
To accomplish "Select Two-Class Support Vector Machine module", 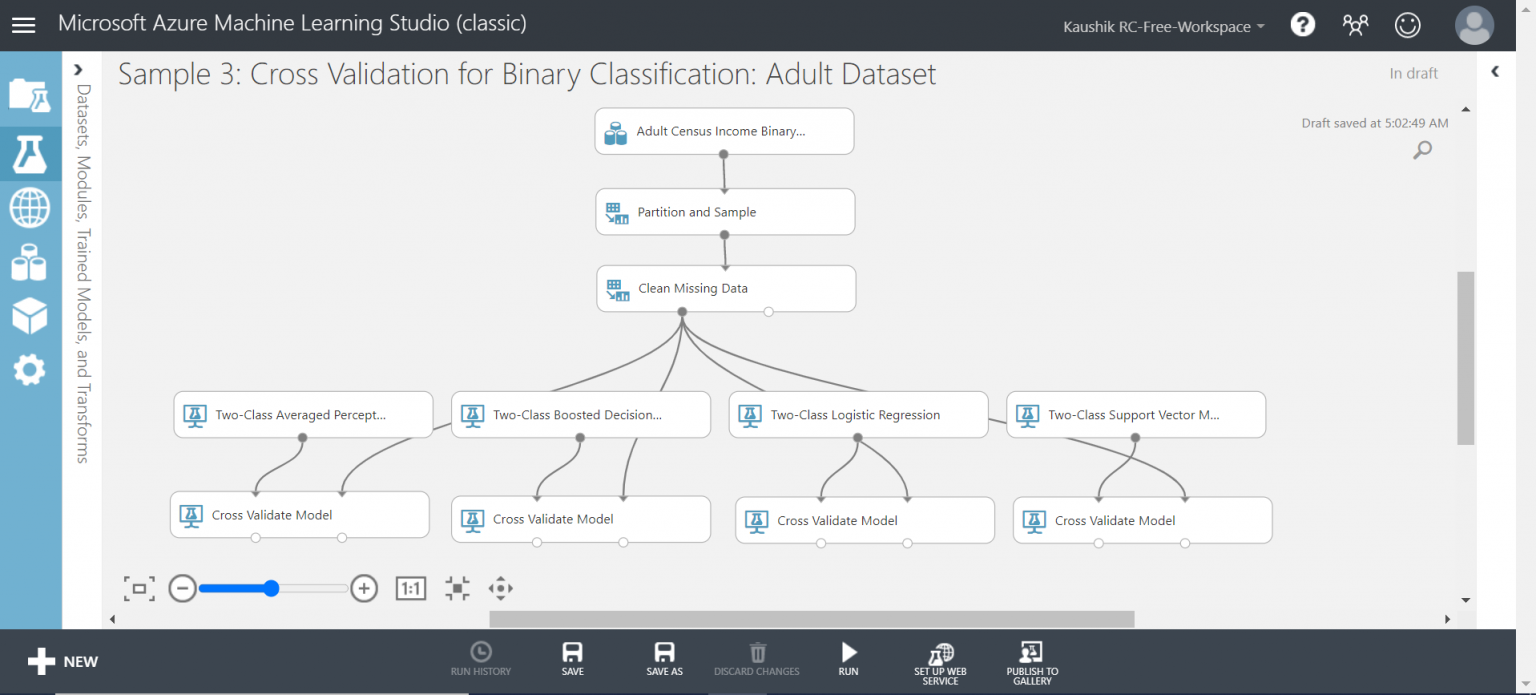I will point(1136,414).
